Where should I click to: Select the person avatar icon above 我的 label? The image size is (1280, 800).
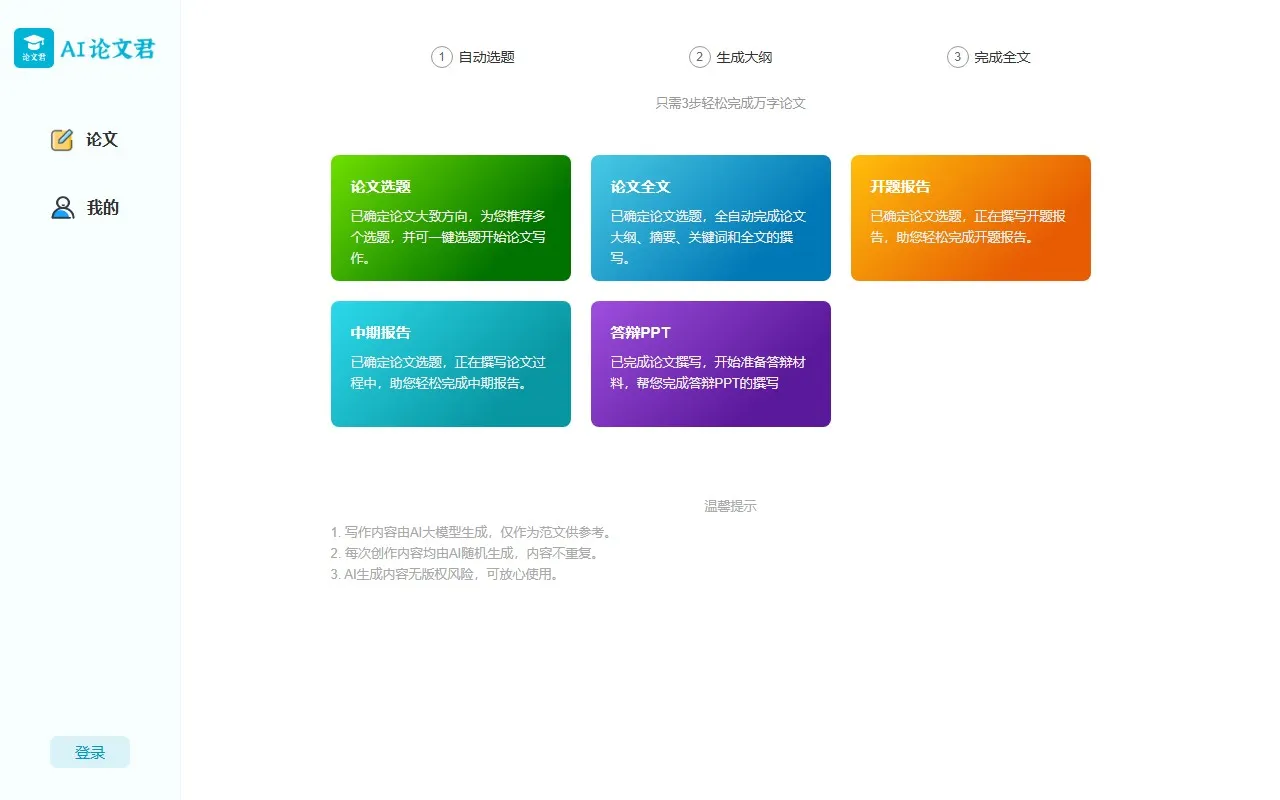click(61, 206)
